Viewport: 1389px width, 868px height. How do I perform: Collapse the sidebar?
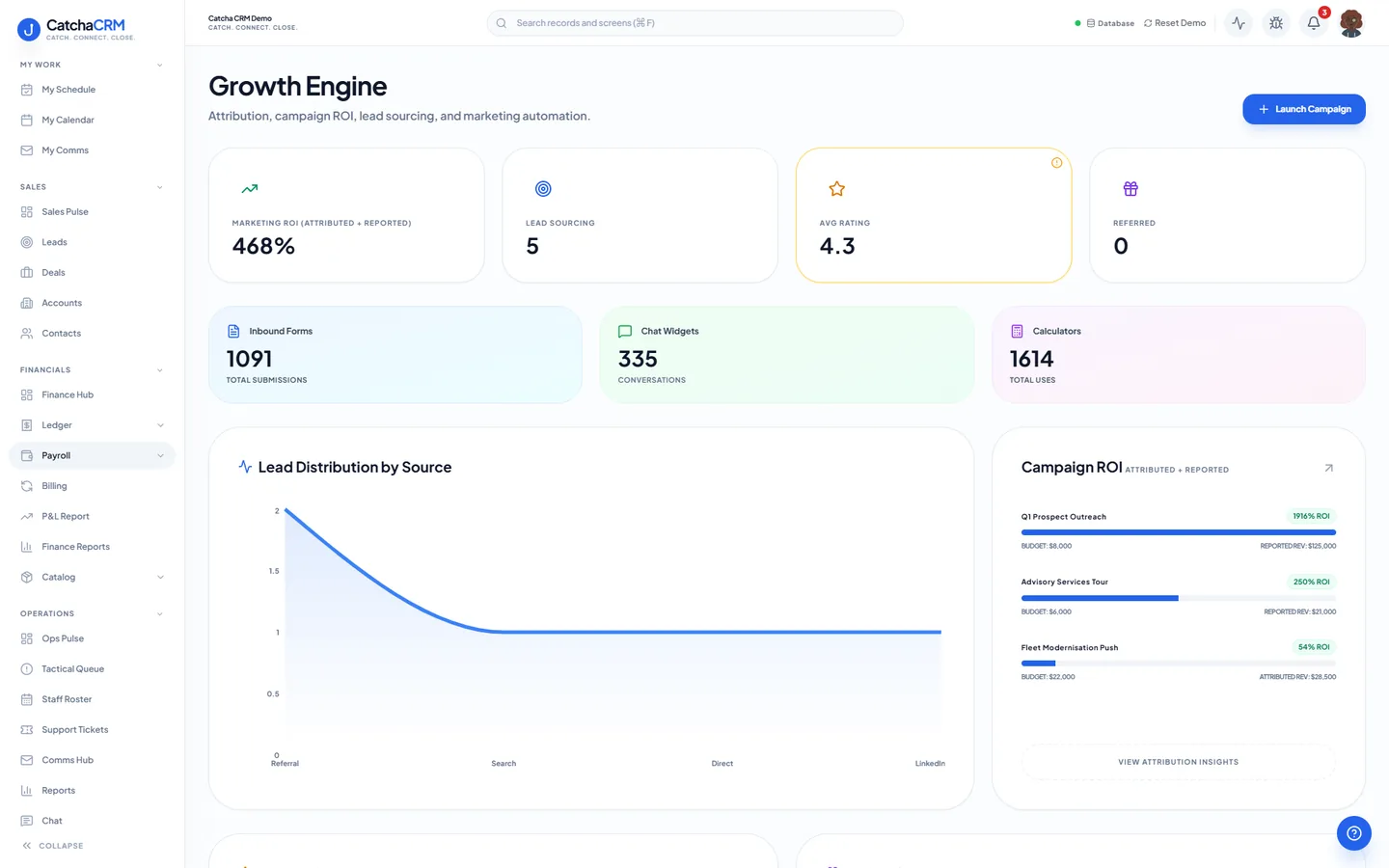[53, 846]
